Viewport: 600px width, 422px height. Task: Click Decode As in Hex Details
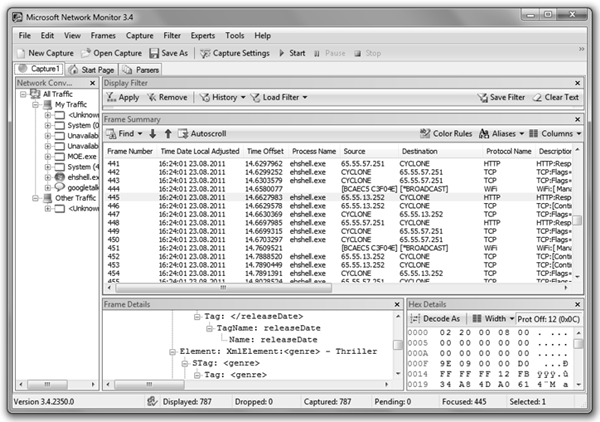(x=435, y=319)
